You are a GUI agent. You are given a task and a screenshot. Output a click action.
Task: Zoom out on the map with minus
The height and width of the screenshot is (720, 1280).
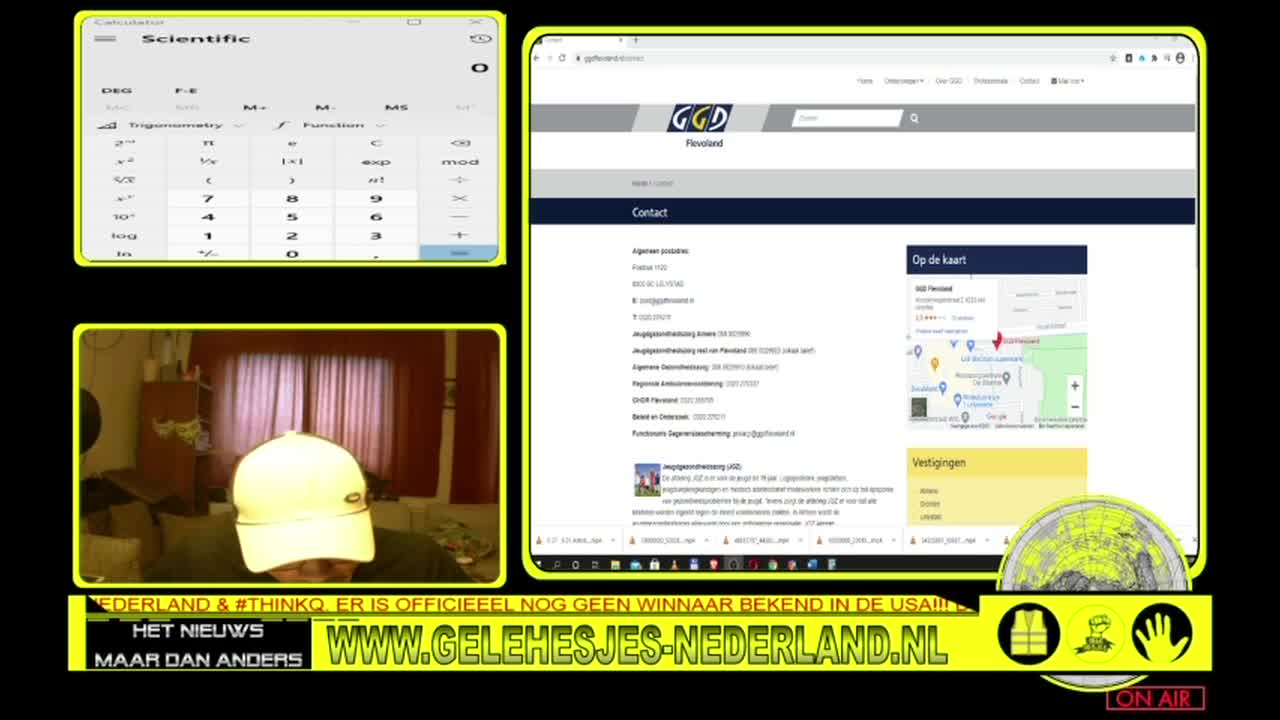click(x=1075, y=406)
